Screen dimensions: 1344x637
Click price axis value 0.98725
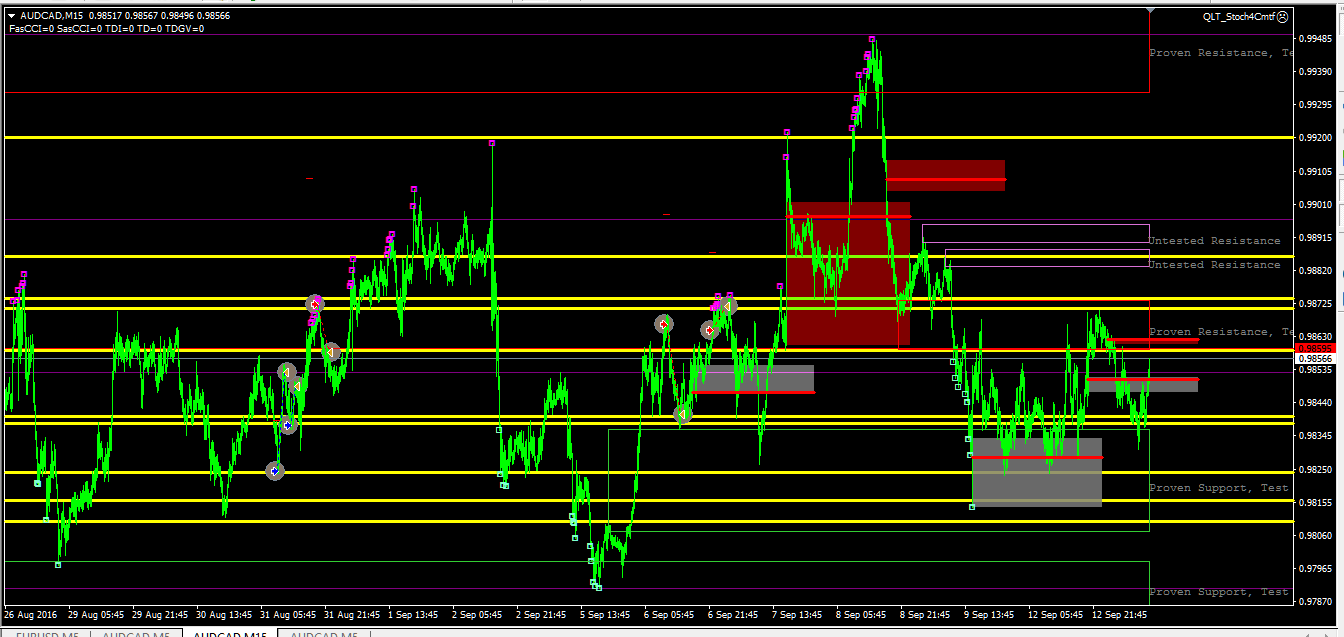[1315, 303]
